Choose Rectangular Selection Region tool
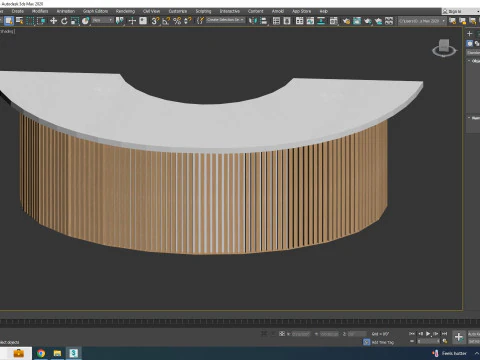The width and height of the screenshot is (480, 360). pyautogui.click(x=30, y=21)
